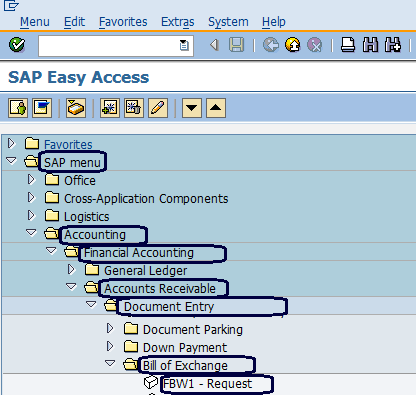Click the Move Favorites Down arrow button
Screen dimensions: 416x395
192,108
